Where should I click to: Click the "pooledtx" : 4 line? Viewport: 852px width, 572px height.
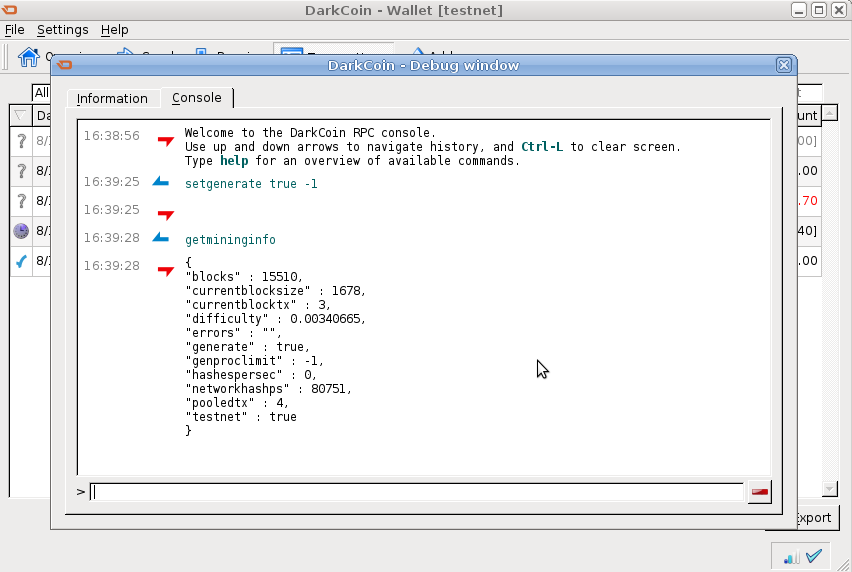coord(237,403)
